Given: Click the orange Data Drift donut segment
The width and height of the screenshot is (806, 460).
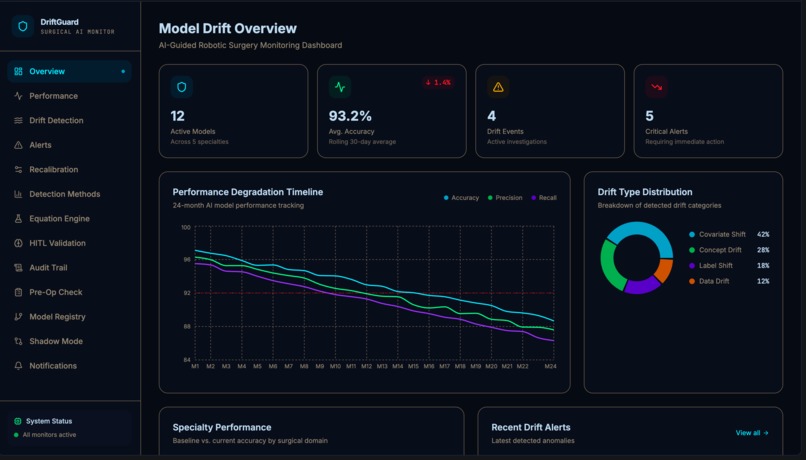Looking at the screenshot, I should 664,269.
